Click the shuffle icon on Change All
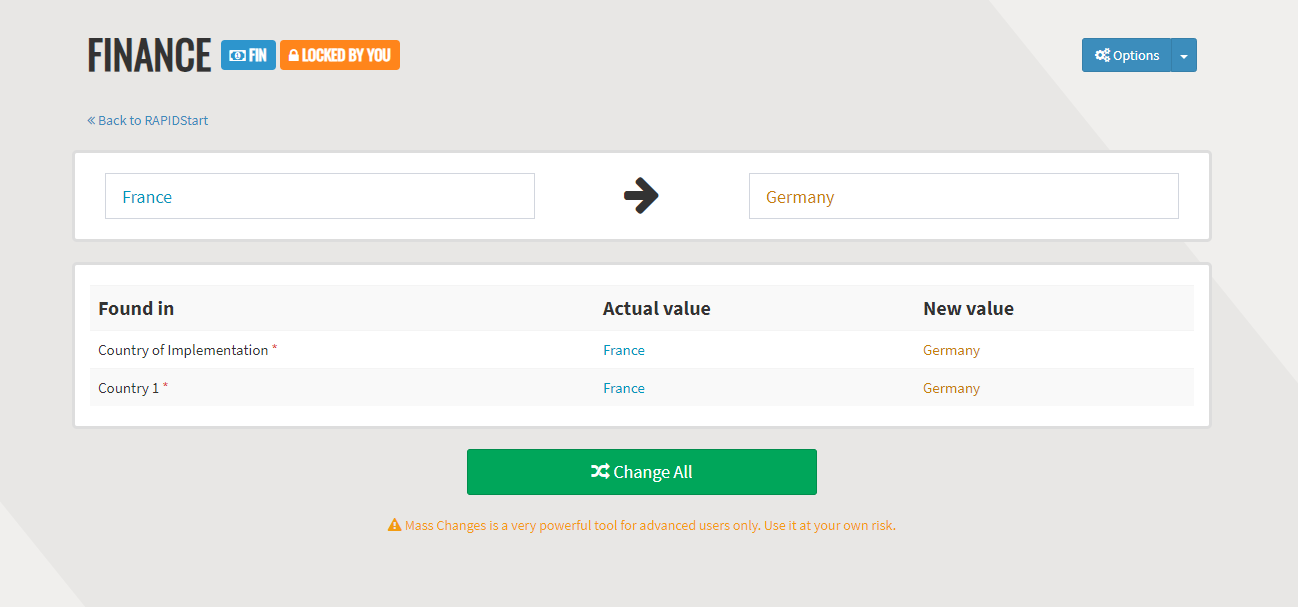The width and height of the screenshot is (1298, 607). [x=600, y=472]
